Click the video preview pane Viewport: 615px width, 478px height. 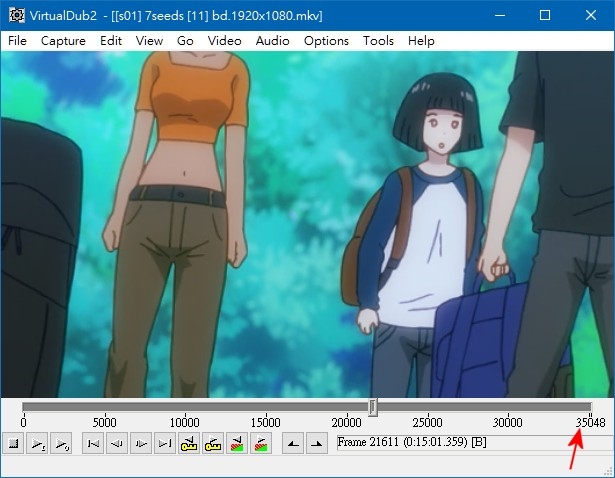point(308,224)
